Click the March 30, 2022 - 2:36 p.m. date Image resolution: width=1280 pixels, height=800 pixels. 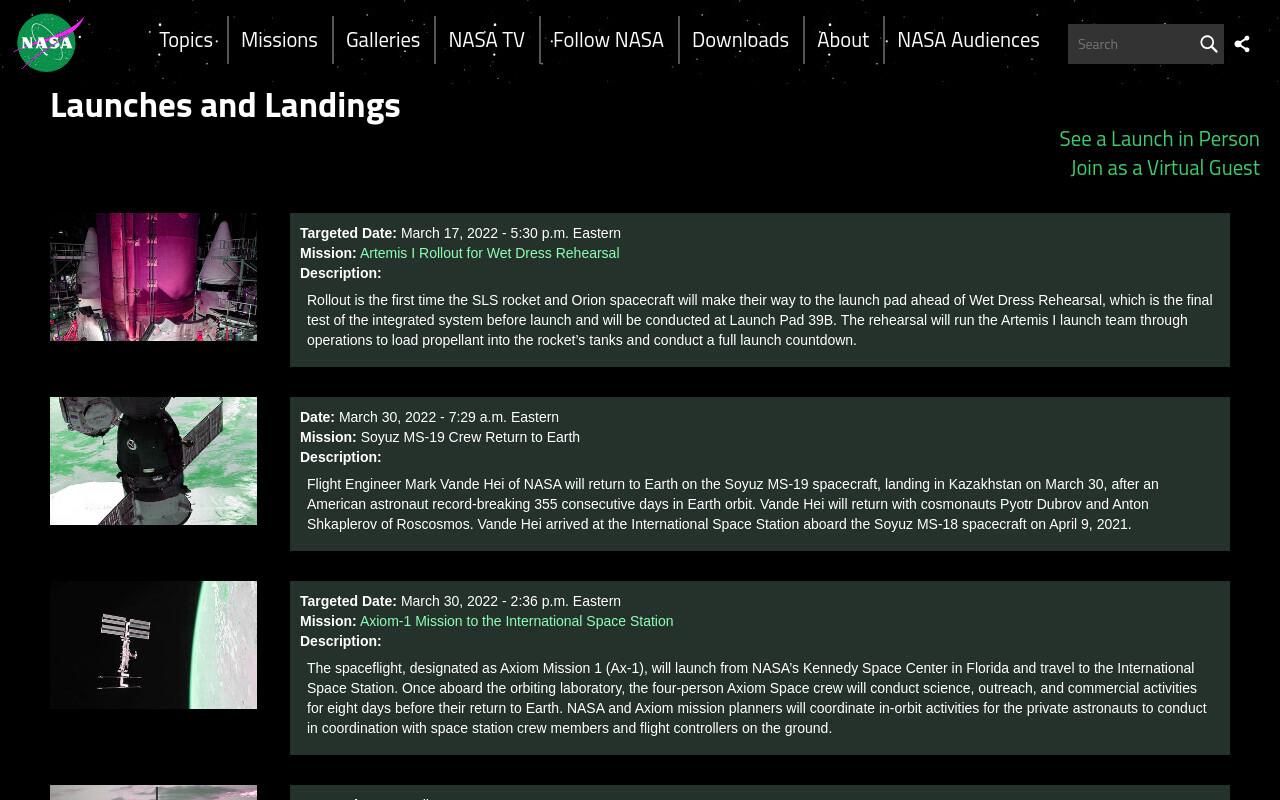(x=510, y=601)
